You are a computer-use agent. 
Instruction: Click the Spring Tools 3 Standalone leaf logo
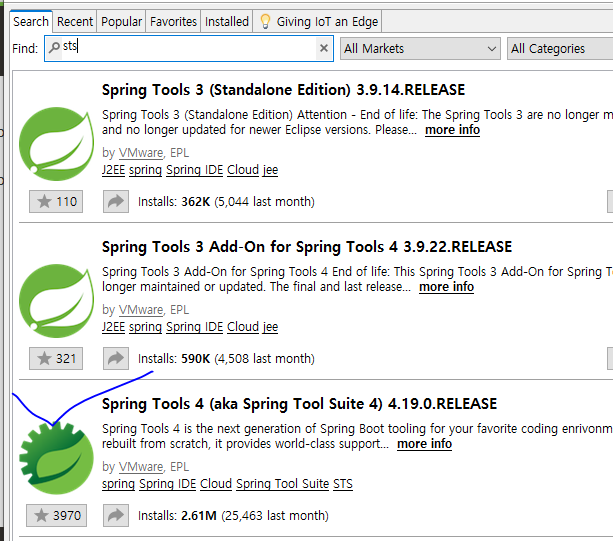[57, 144]
